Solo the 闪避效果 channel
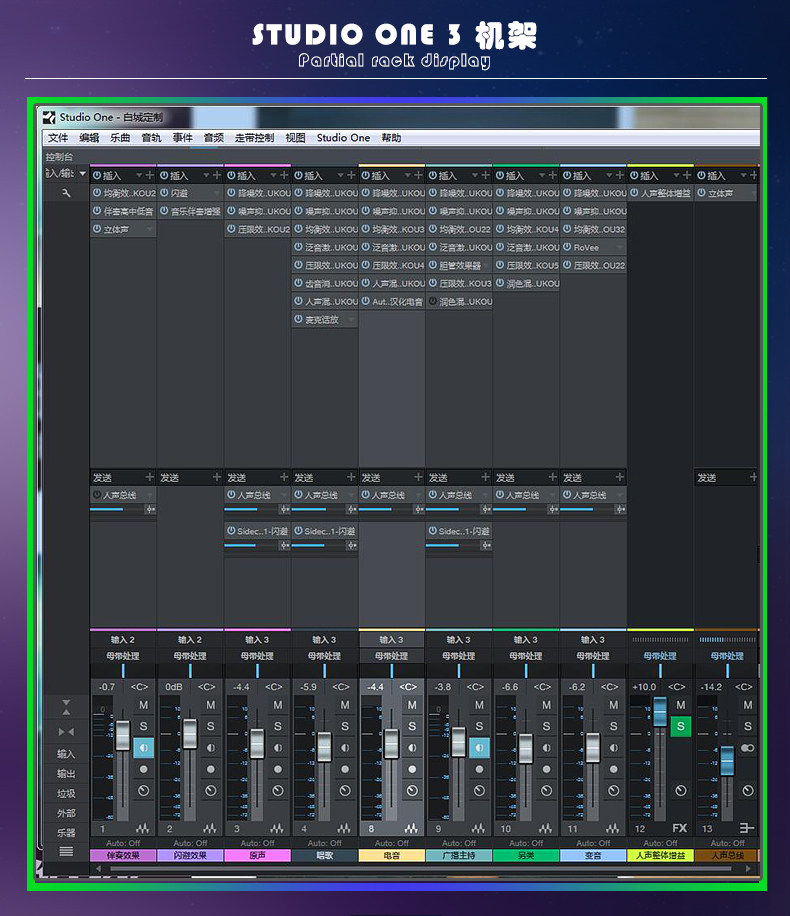The width and height of the screenshot is (790, 916). pyautogui.click(x=211, y=726)
